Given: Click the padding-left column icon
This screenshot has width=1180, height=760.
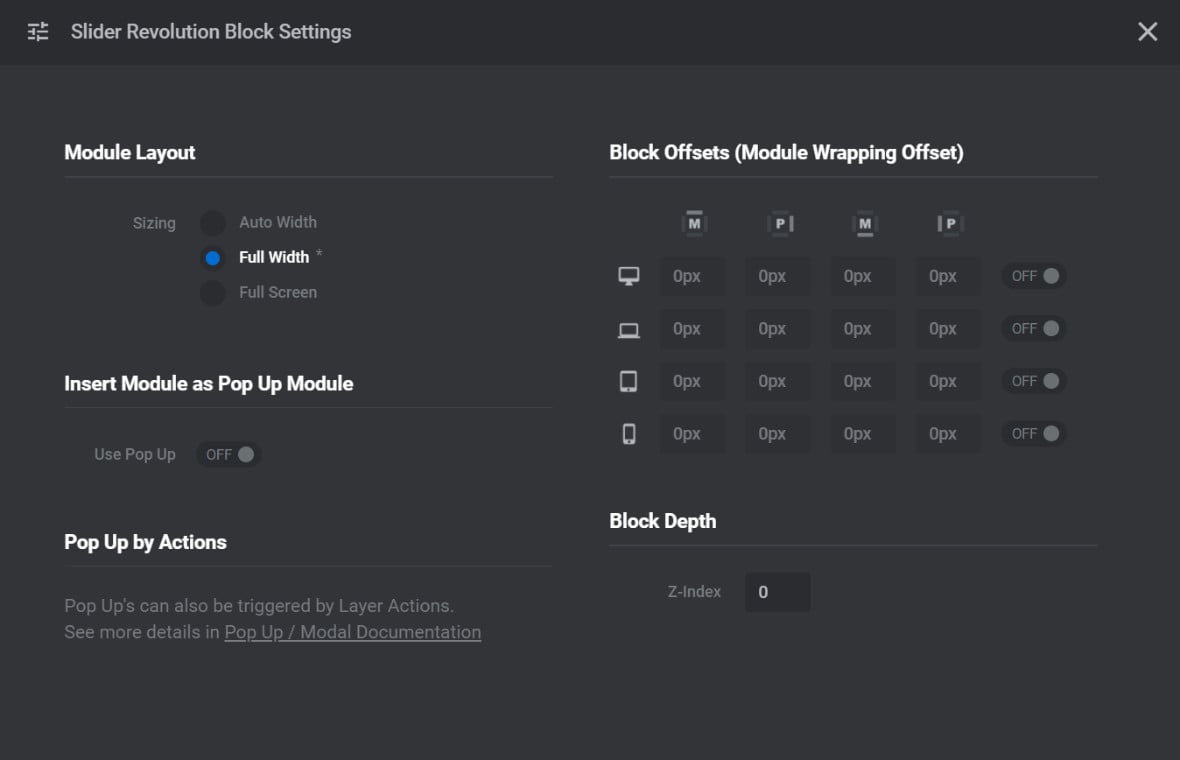Looking at the screenshot, I should [950, 223].
